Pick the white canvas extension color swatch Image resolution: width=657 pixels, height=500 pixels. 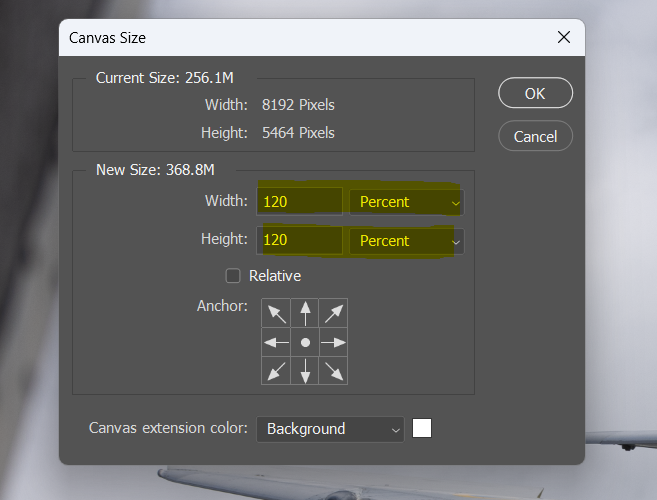click(422, 428)
